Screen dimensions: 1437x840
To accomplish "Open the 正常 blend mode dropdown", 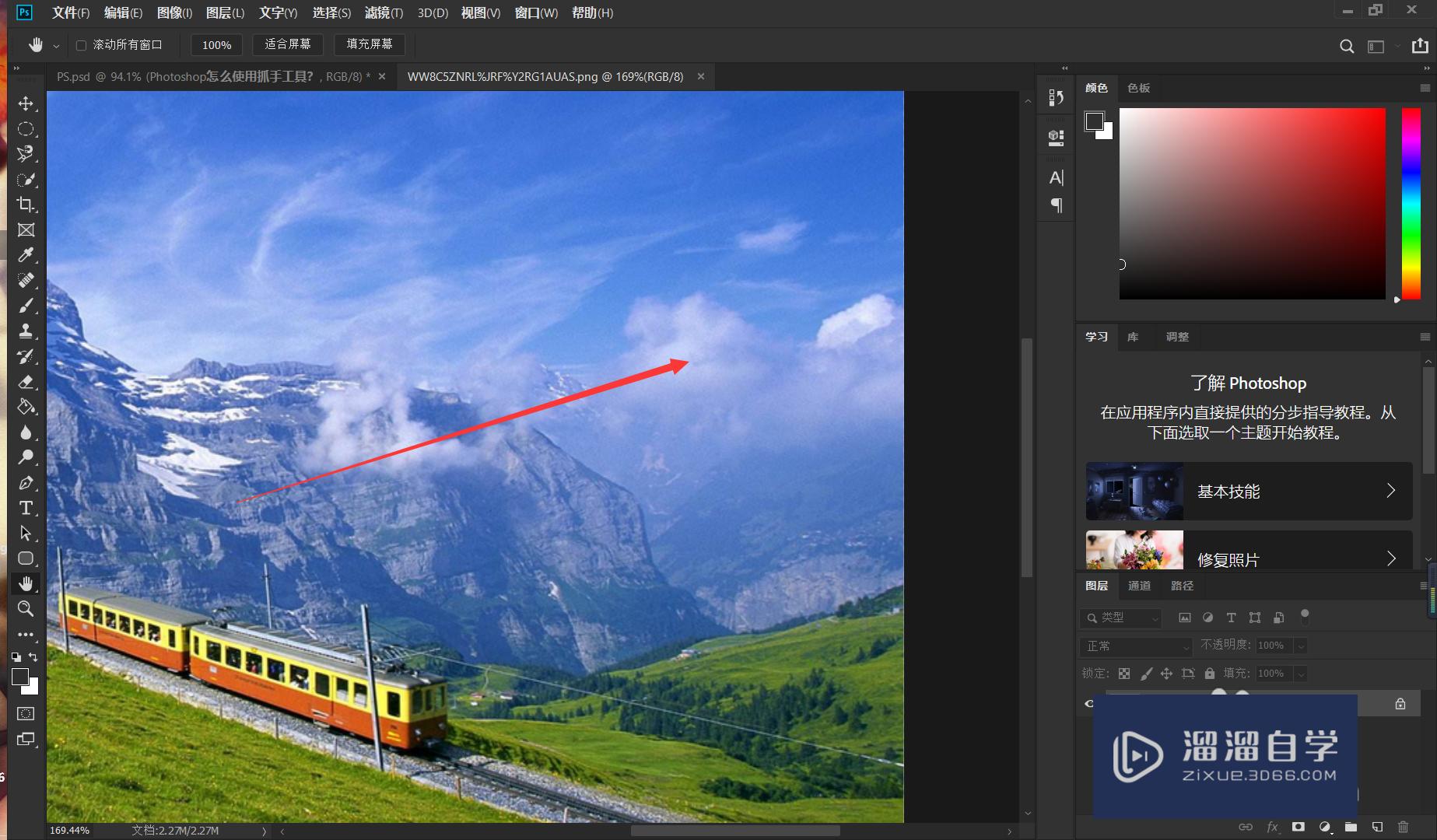I will point(1136,646).
